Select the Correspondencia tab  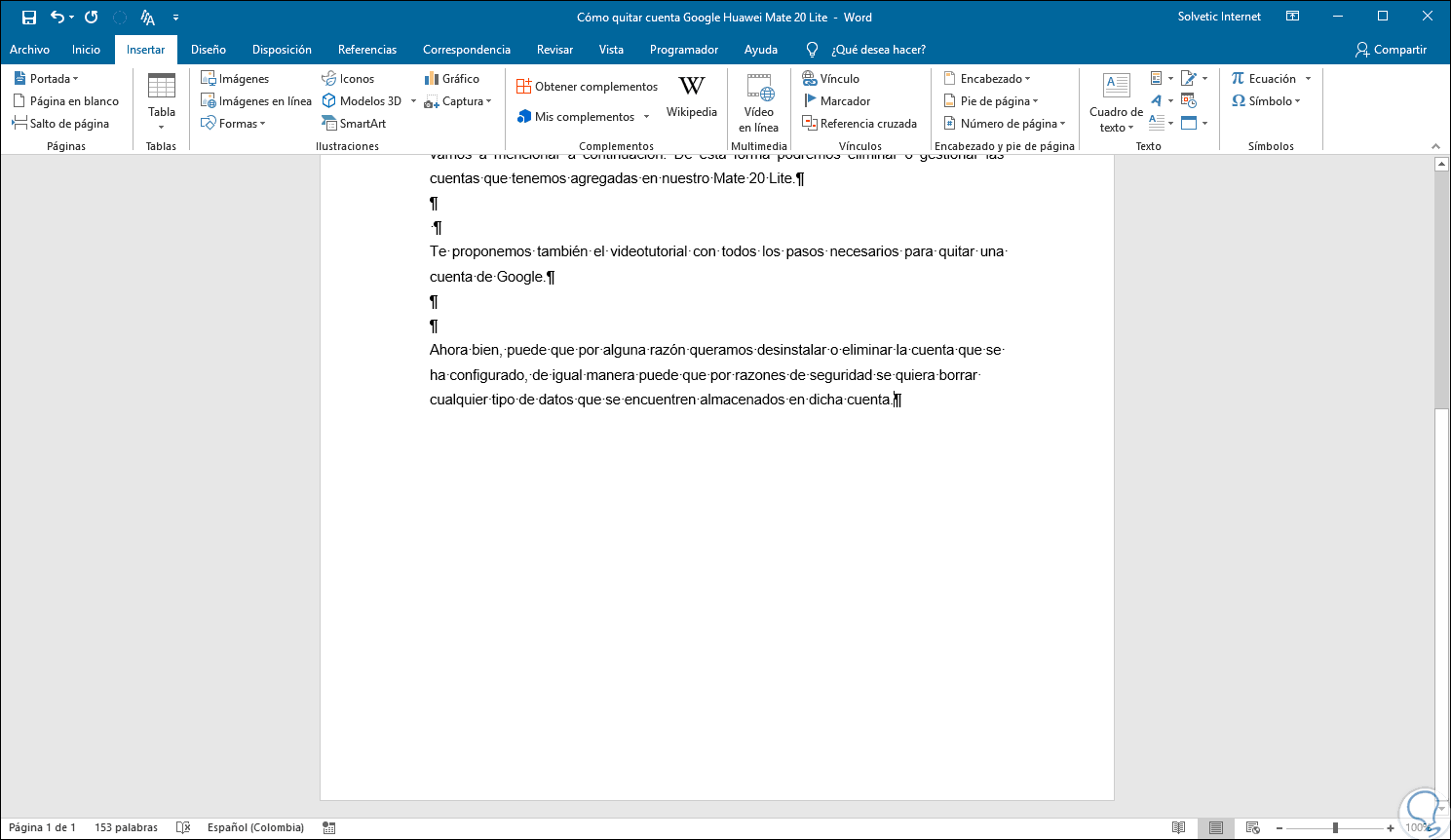click(467, 50)
